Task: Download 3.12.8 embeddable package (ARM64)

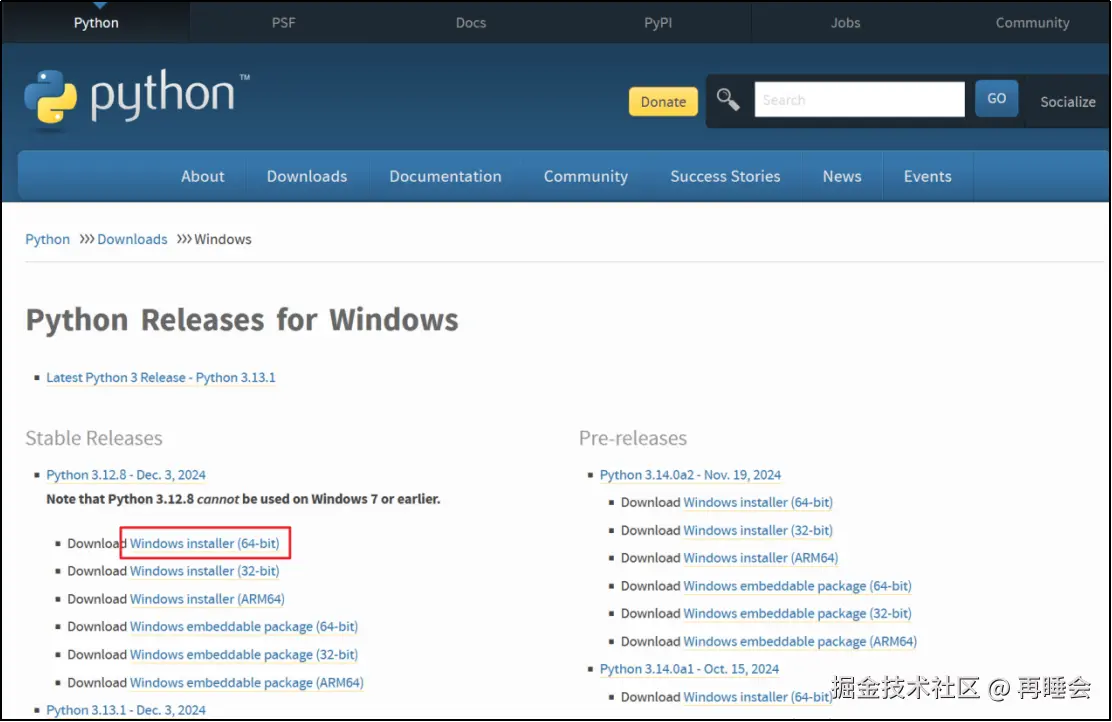Action: coord(247,682)
